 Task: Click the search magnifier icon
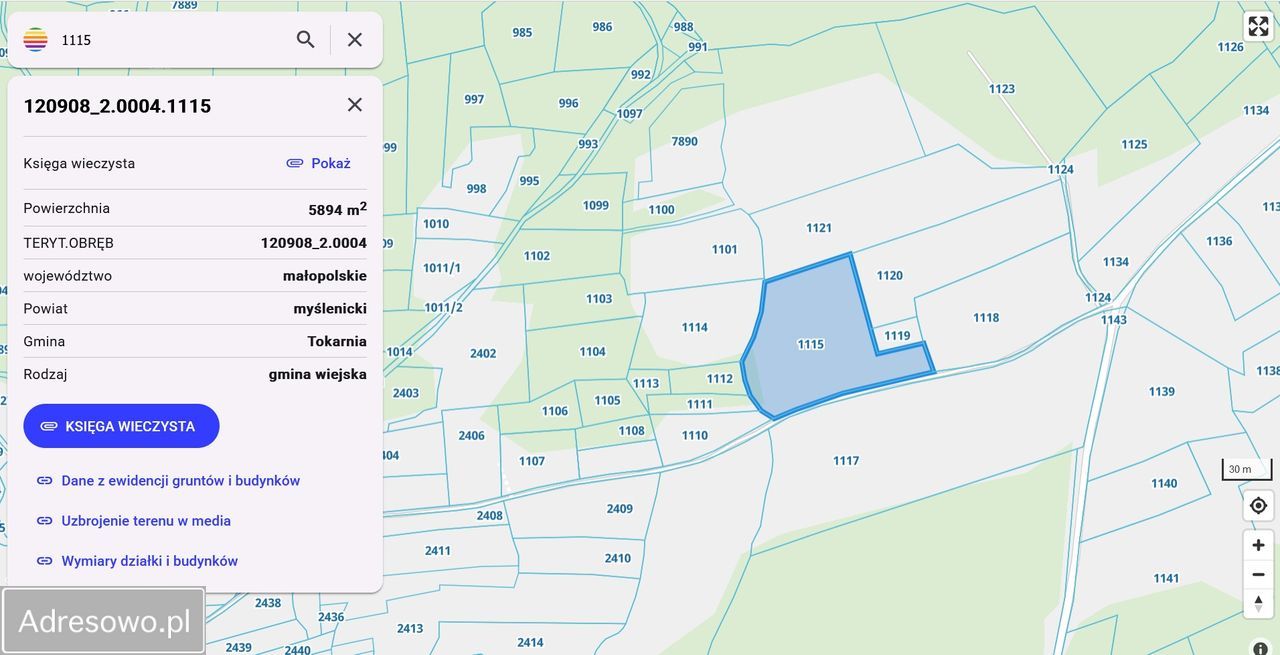point(306,40)
